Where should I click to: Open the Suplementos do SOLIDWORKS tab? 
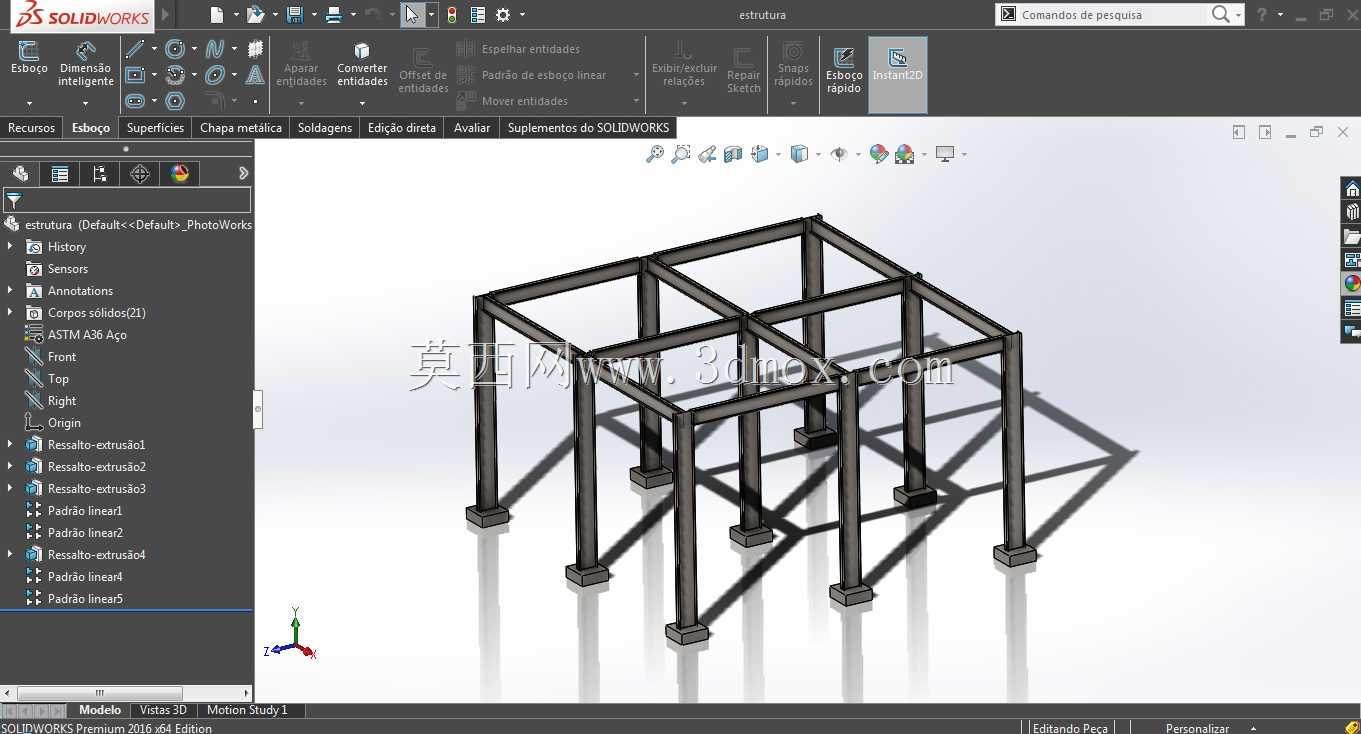pos(588,128)
